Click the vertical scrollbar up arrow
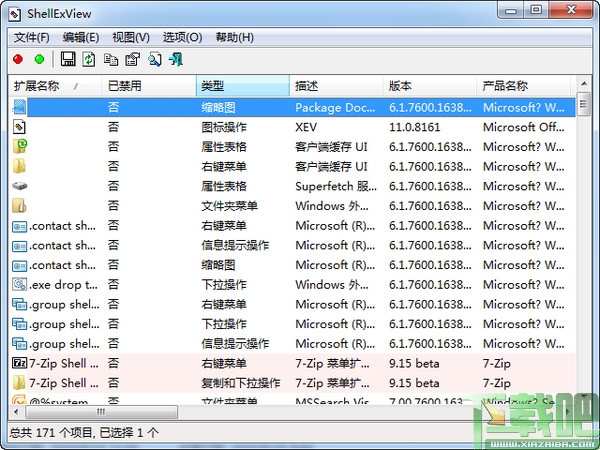The height and width of the screenshot is (450, 600). (x=584, y=83)
